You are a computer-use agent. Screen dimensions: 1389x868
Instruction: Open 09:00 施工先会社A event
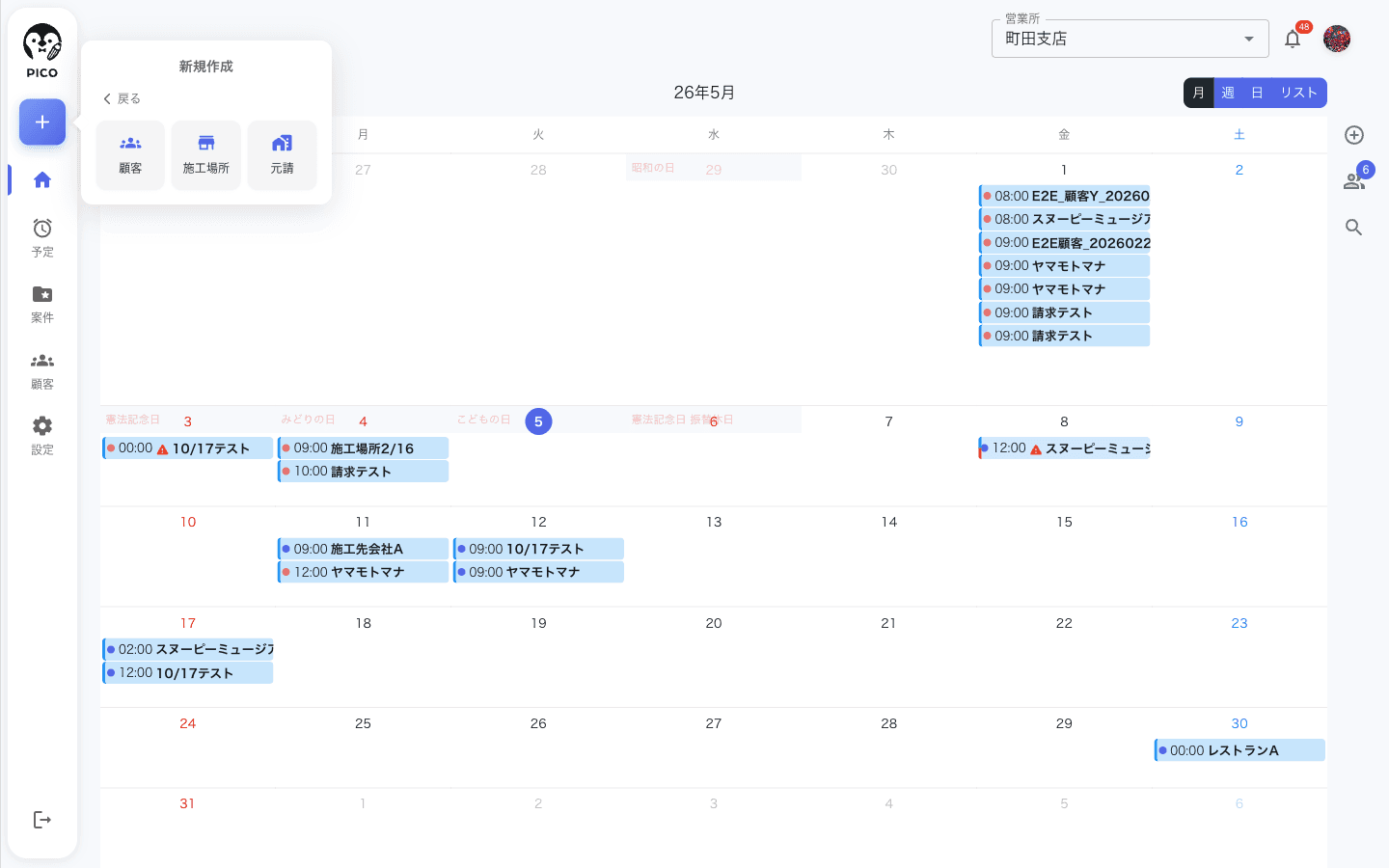(364, 549)
